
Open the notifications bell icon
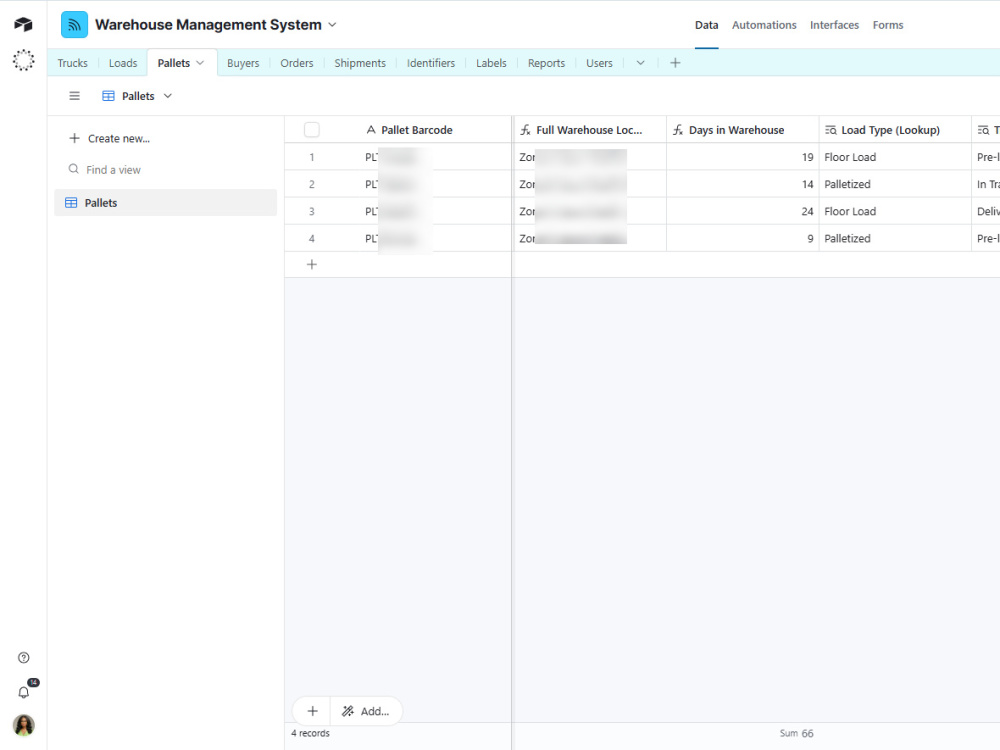[x=24, y=692]
